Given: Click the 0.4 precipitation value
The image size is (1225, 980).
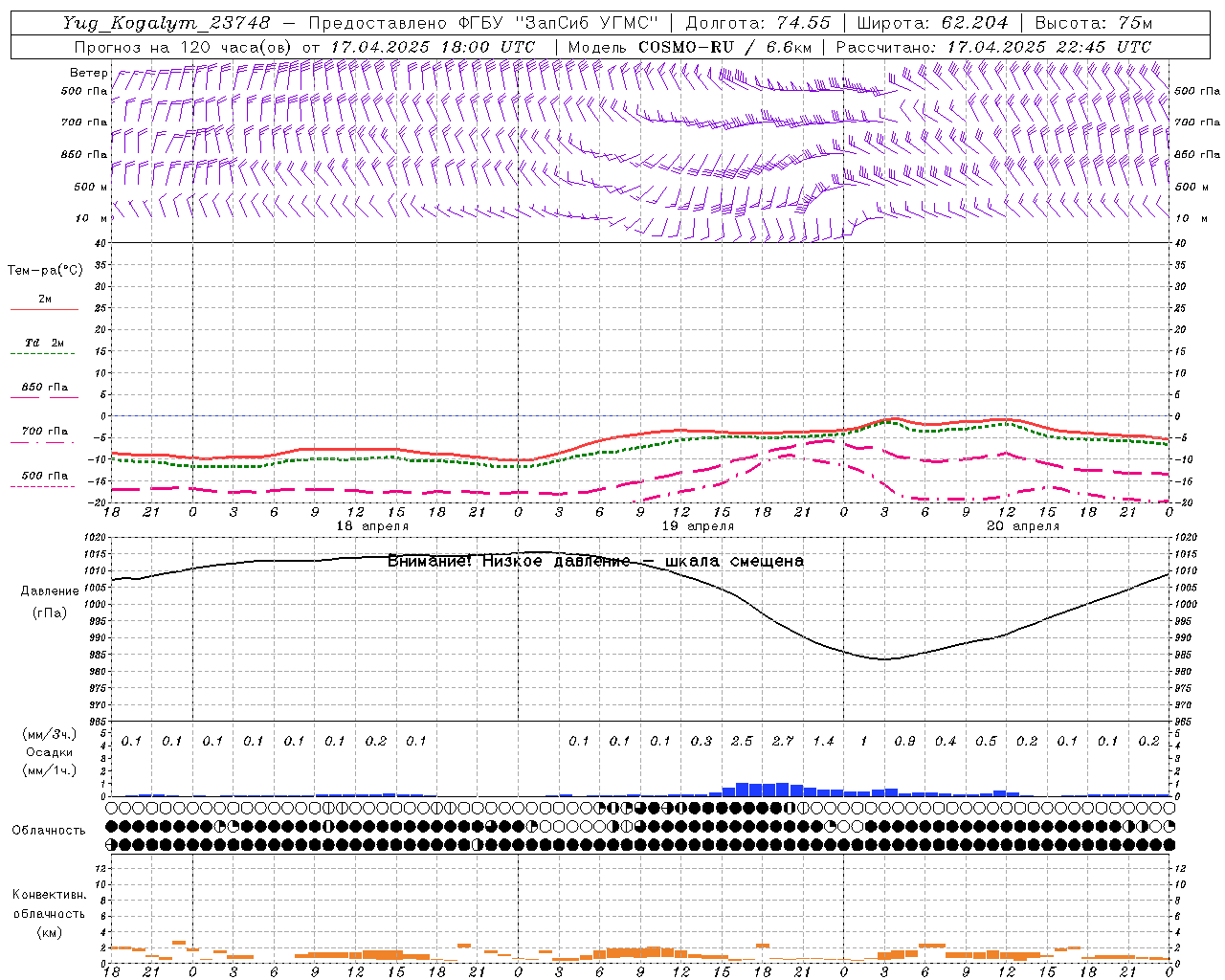Looking at the screenshot, I should [946, 741].
